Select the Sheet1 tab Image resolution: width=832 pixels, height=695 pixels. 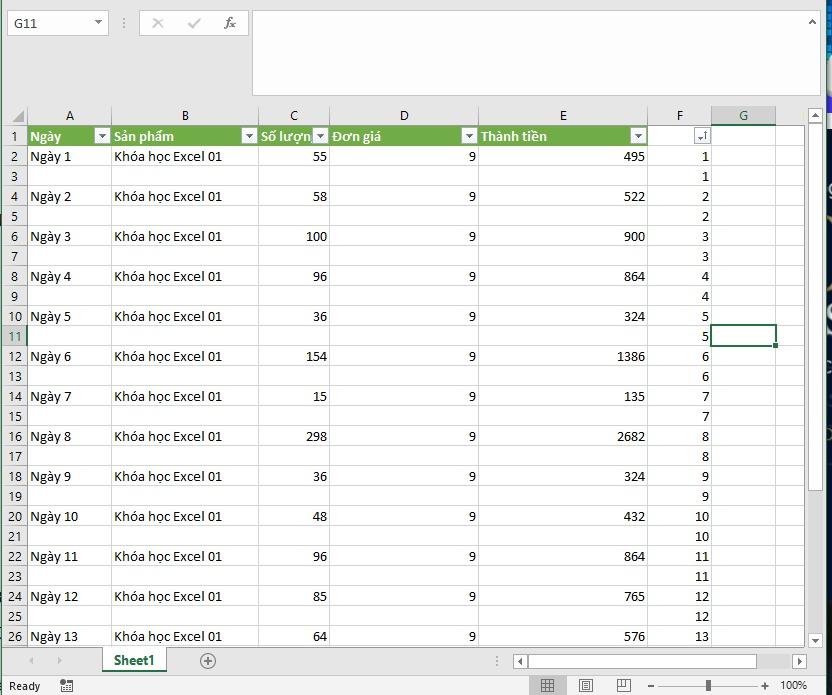[134, 660]
